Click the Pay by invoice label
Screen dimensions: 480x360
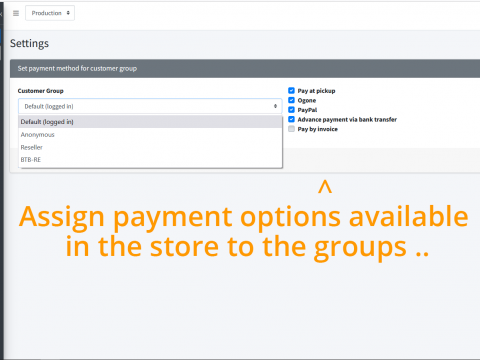coord(317,129)
